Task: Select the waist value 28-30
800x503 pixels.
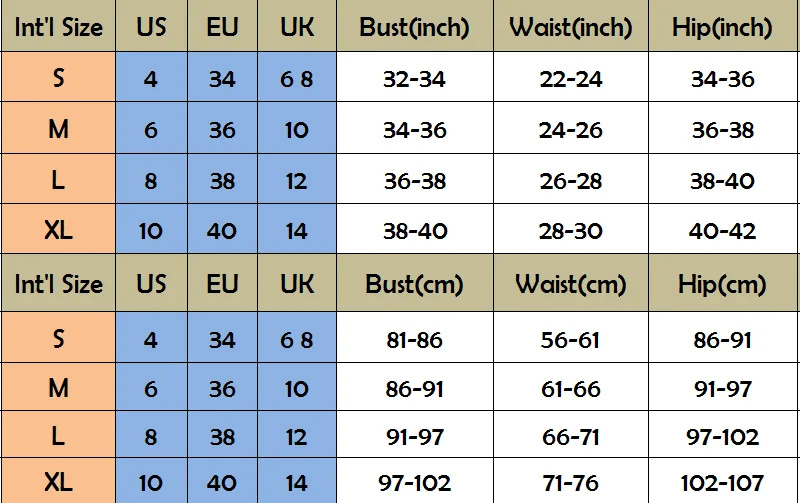Action: 570,231
